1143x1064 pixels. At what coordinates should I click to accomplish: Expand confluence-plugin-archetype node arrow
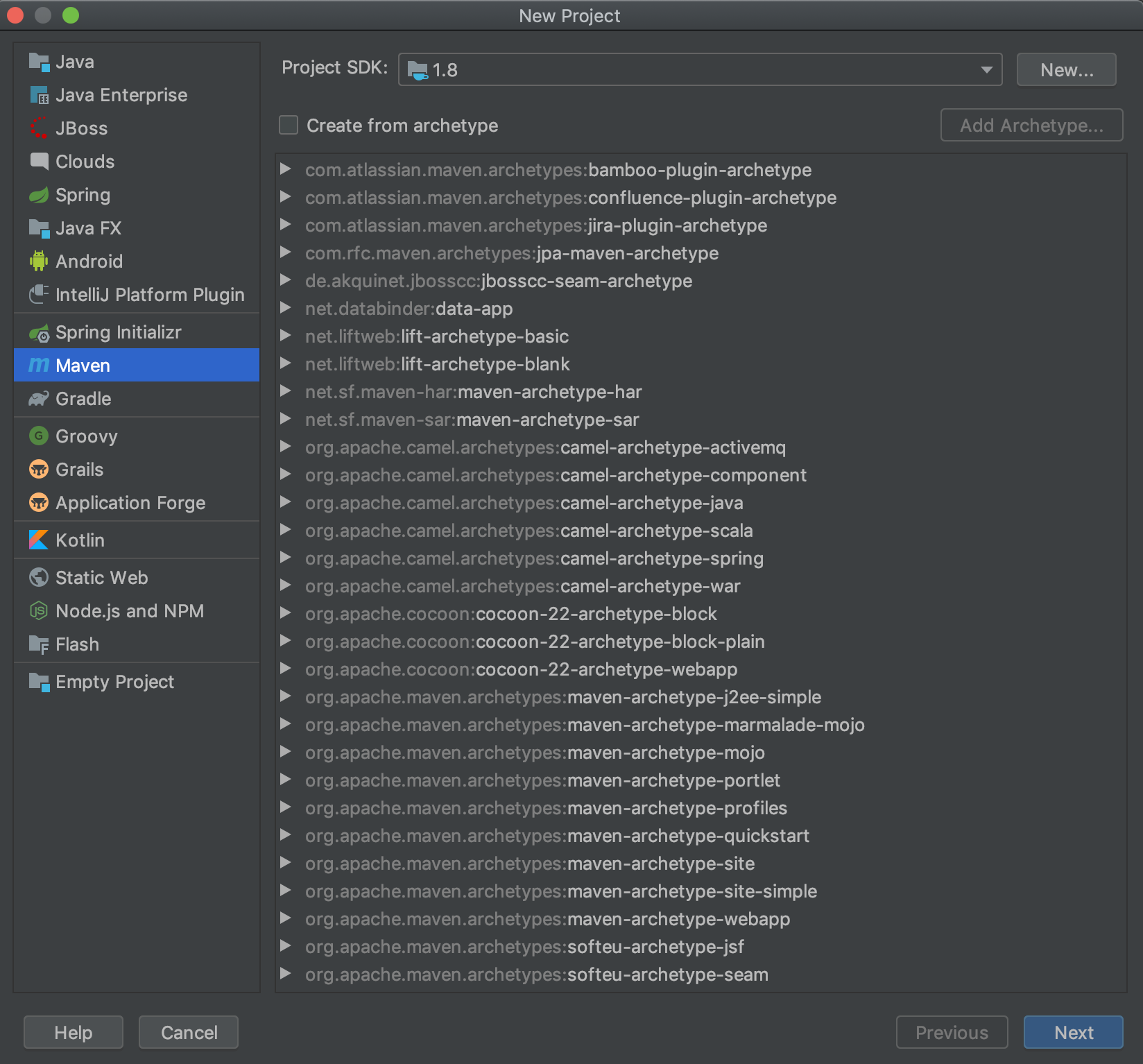pos(285,197)
